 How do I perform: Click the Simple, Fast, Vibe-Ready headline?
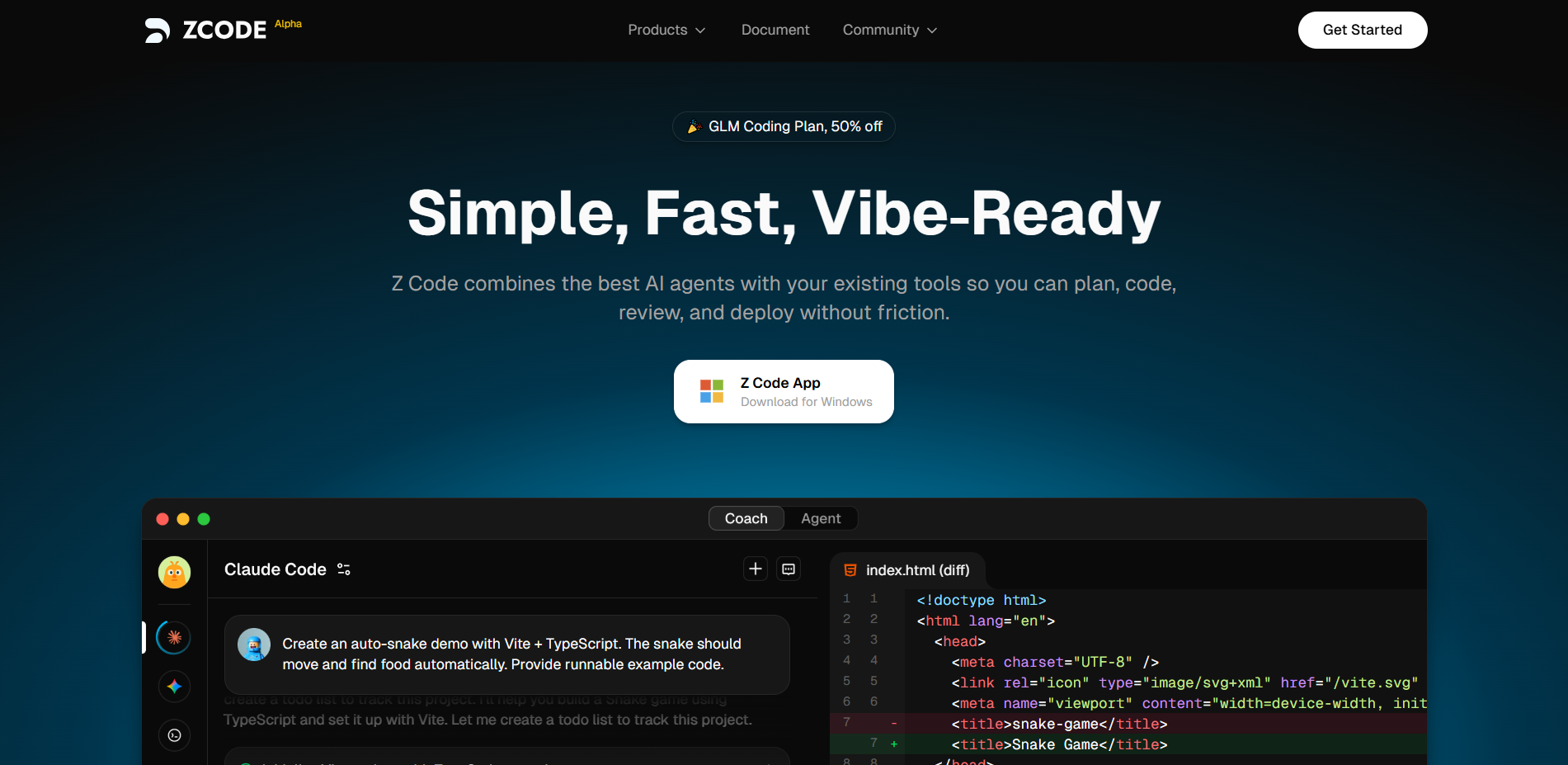(x=784, y=213)
